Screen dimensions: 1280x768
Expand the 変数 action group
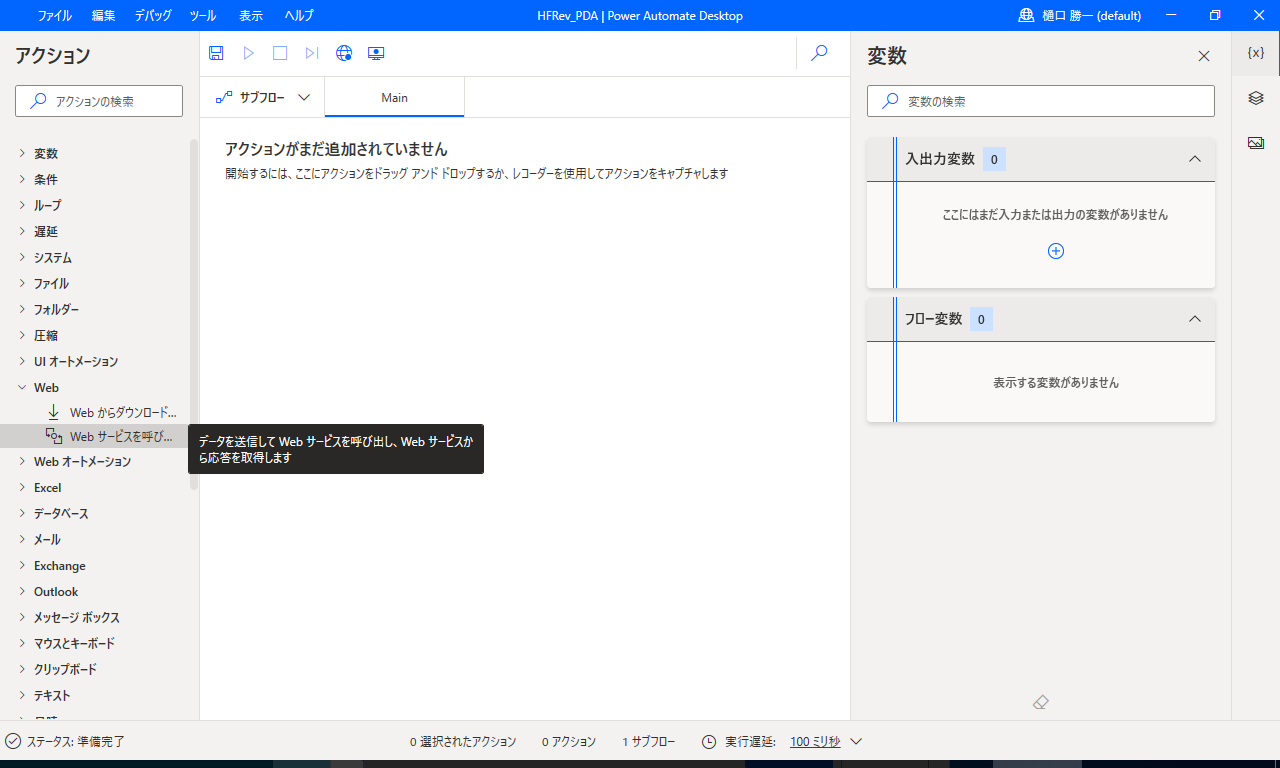(23, 153)
